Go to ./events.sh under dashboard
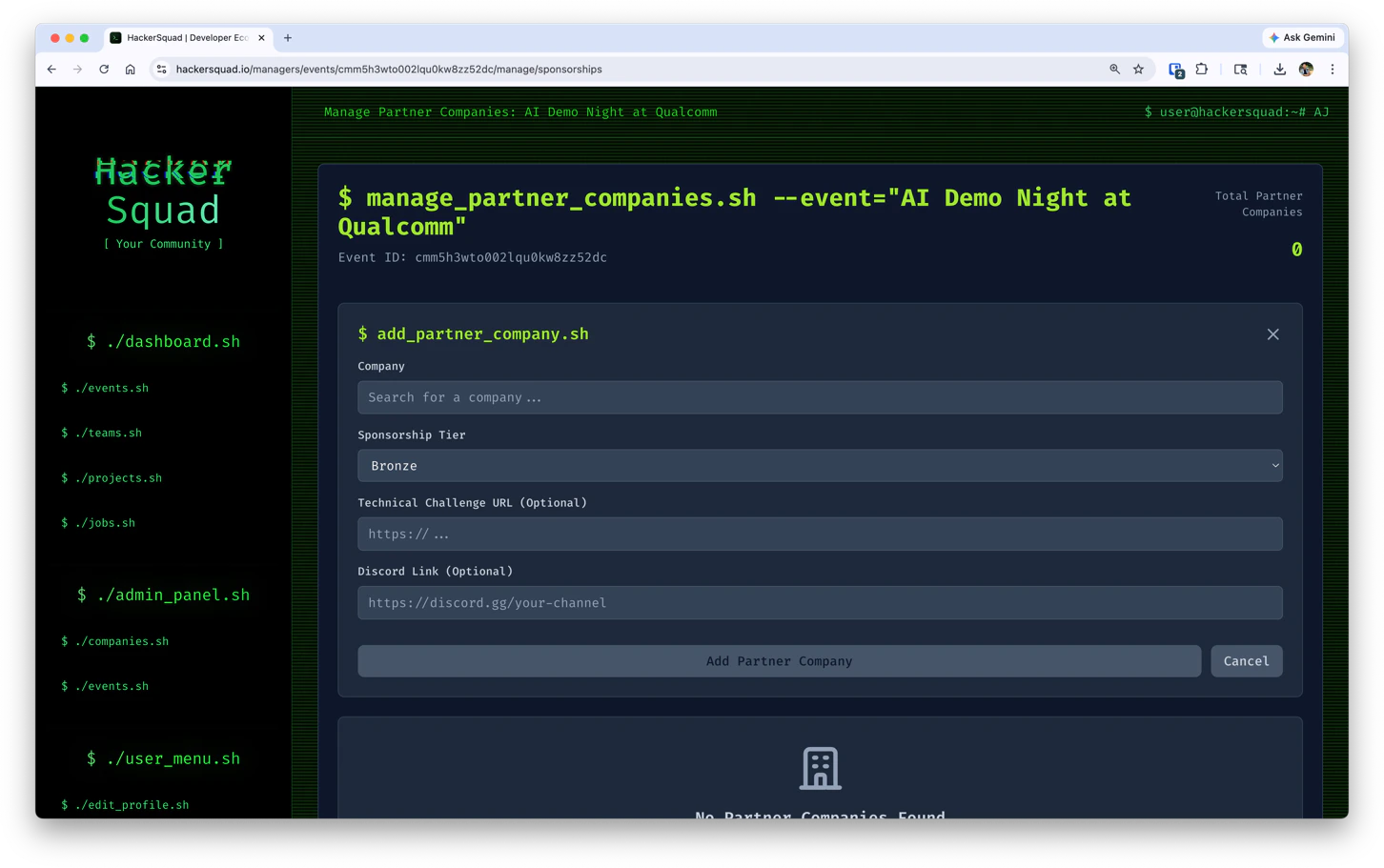 pyautogui.click(x=105, y=389)
